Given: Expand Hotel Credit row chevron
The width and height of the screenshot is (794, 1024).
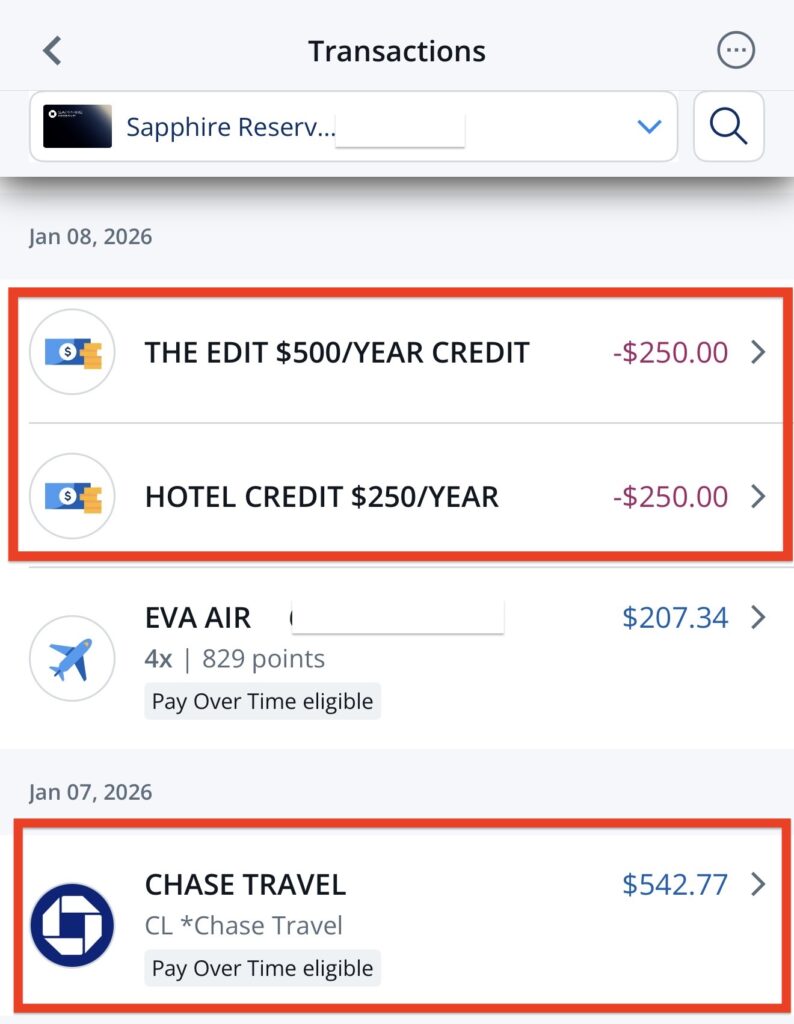Looking at the screenshot, I should tap(758, 497).
